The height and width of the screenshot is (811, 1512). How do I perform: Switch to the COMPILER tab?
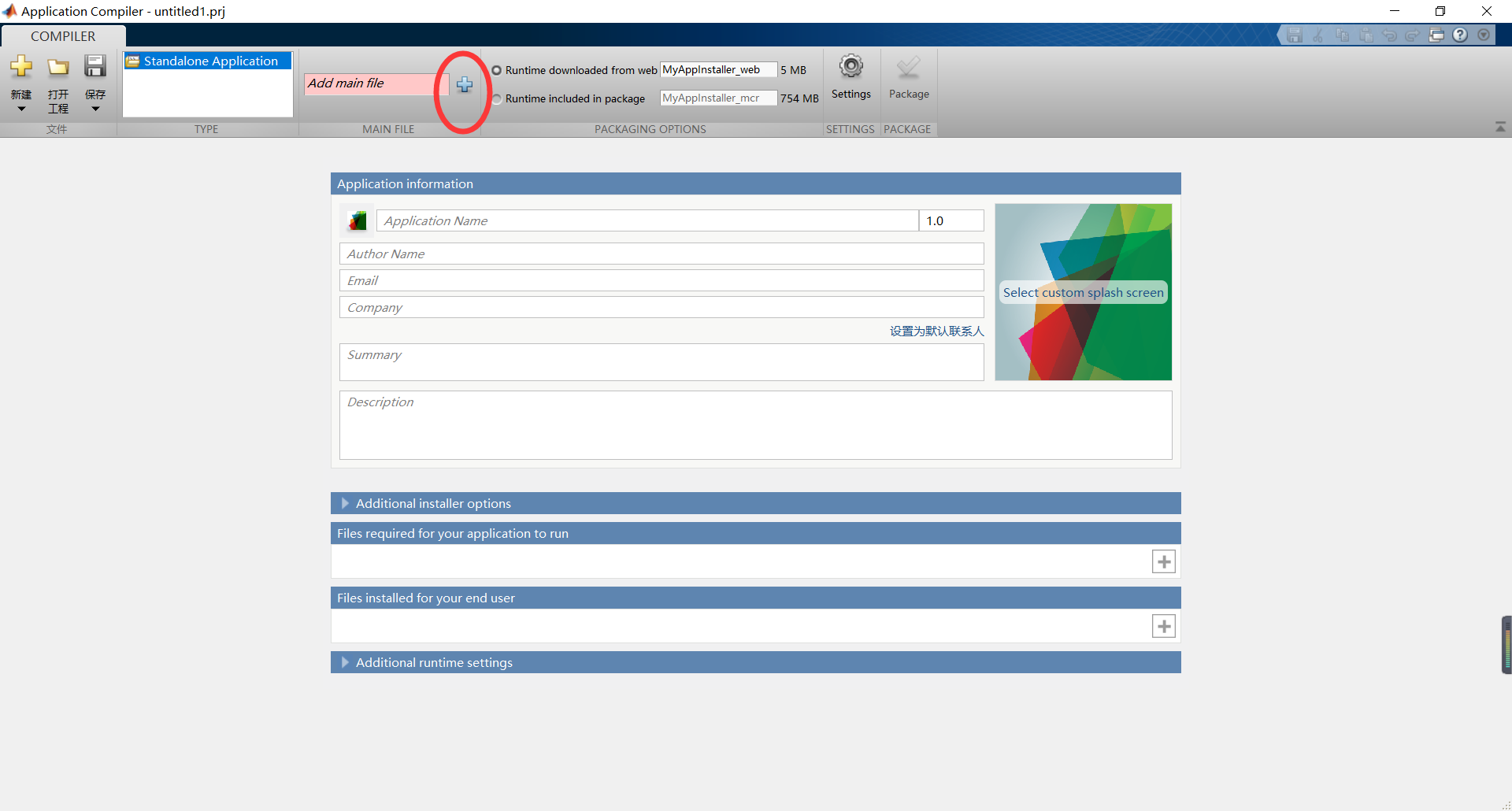(63, 35)
